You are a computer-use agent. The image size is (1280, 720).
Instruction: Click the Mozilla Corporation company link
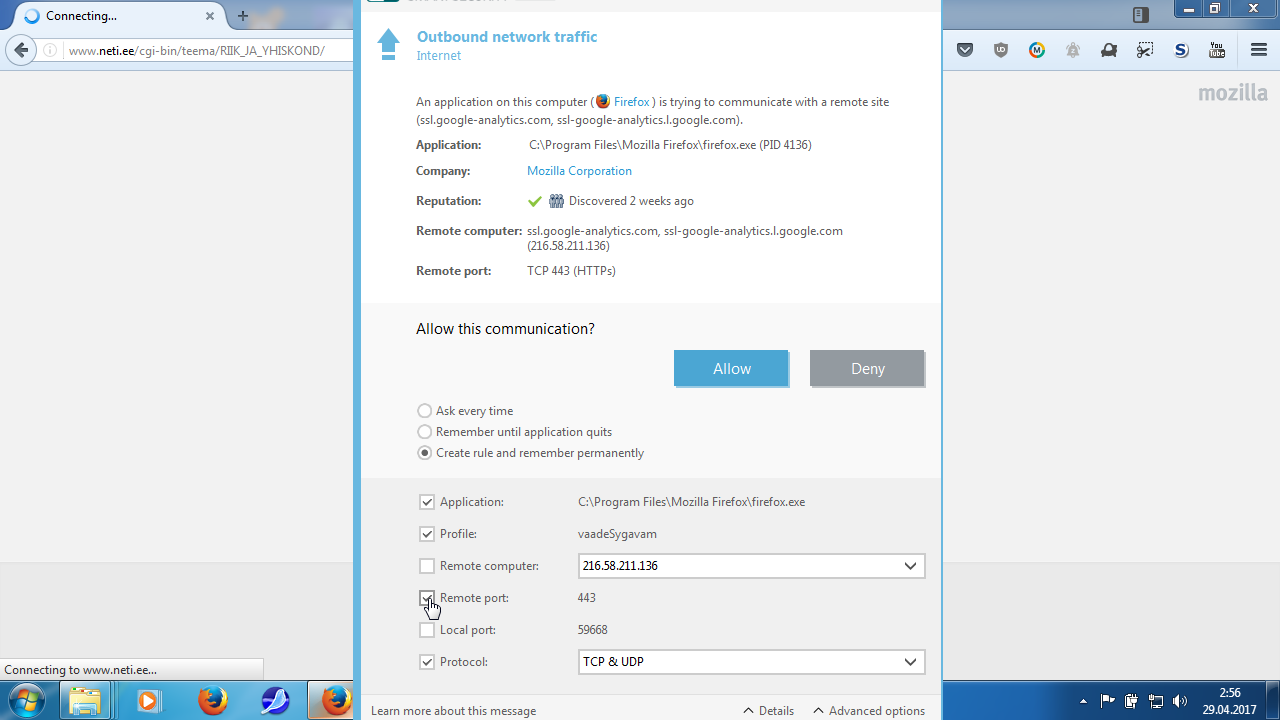[579, 171]
